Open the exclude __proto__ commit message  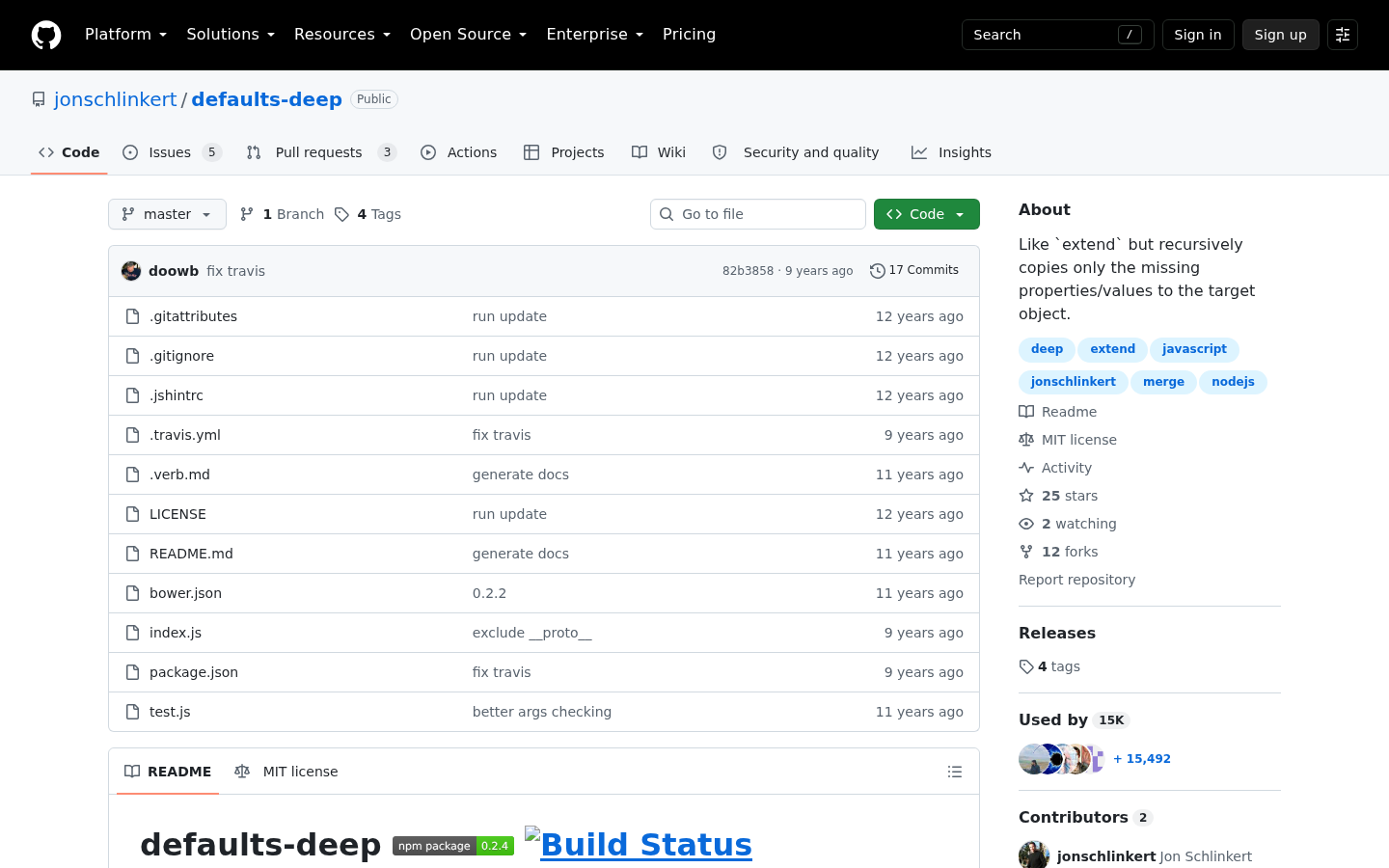(532, 633)
